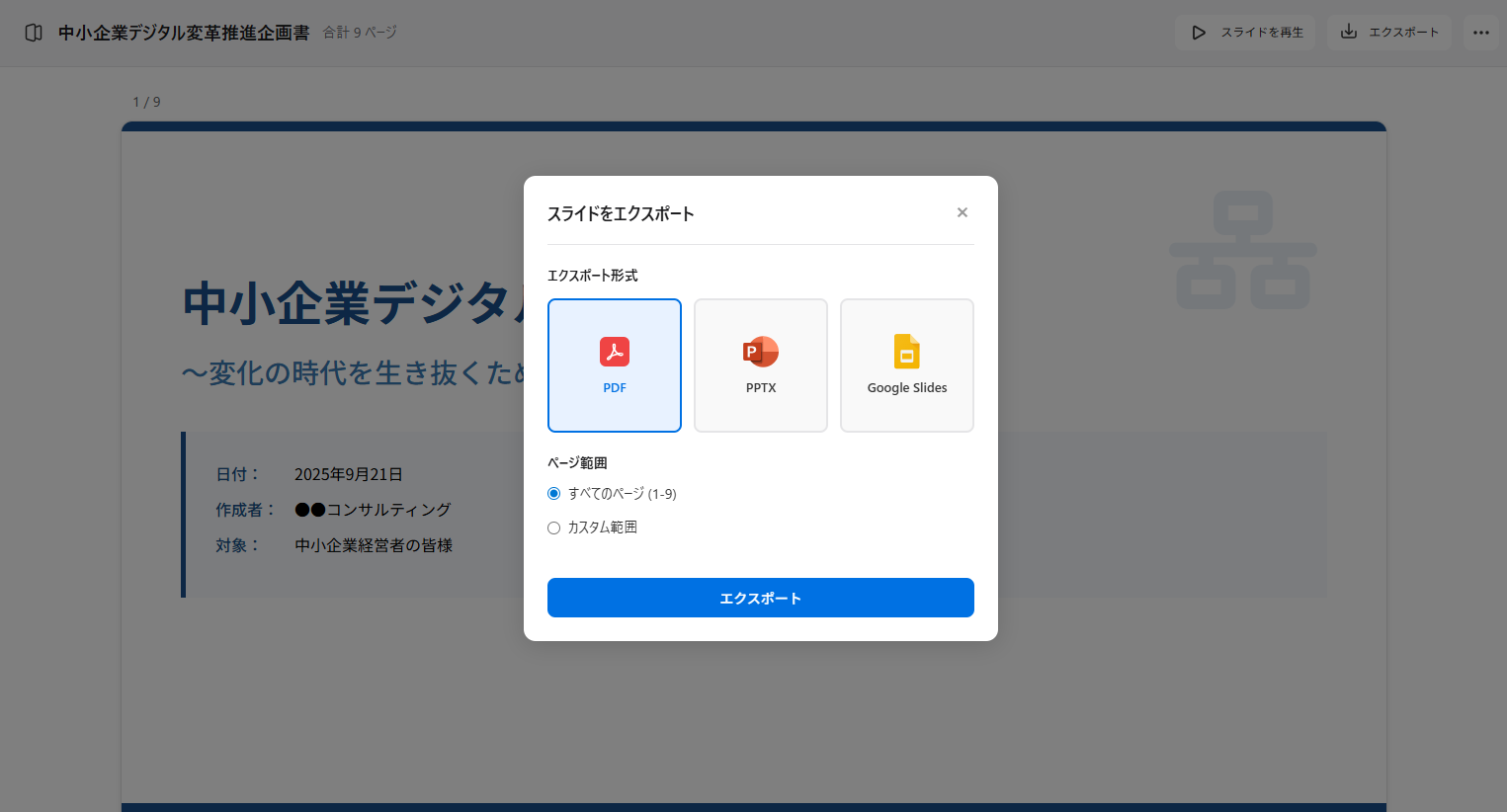Close the export dialog with the X
This screenshot has width=1507, height=812.
[x=962, y=211]
